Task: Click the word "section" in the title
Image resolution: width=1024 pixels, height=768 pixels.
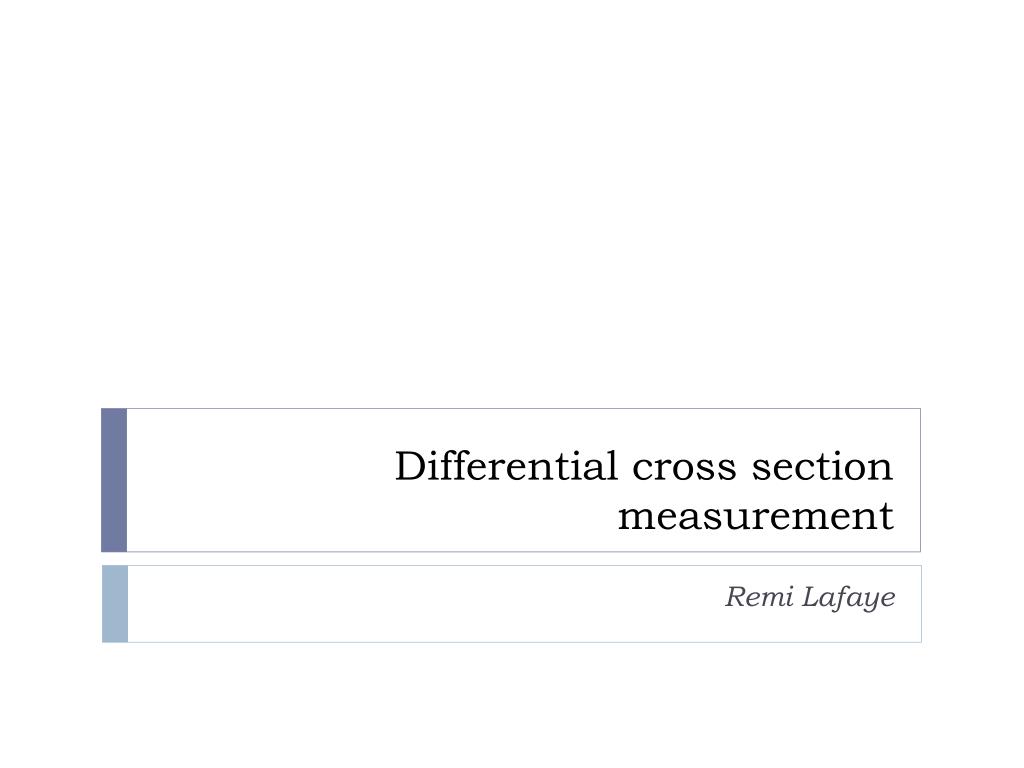Action: pos(822,466)
